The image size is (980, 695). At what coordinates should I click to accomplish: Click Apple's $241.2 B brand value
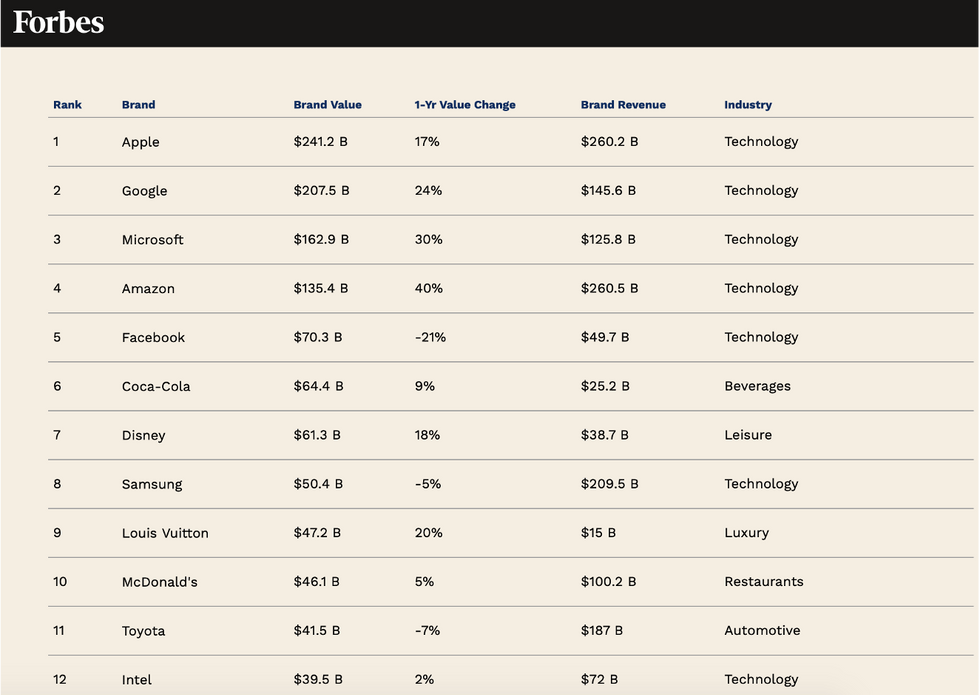[320, 142]
